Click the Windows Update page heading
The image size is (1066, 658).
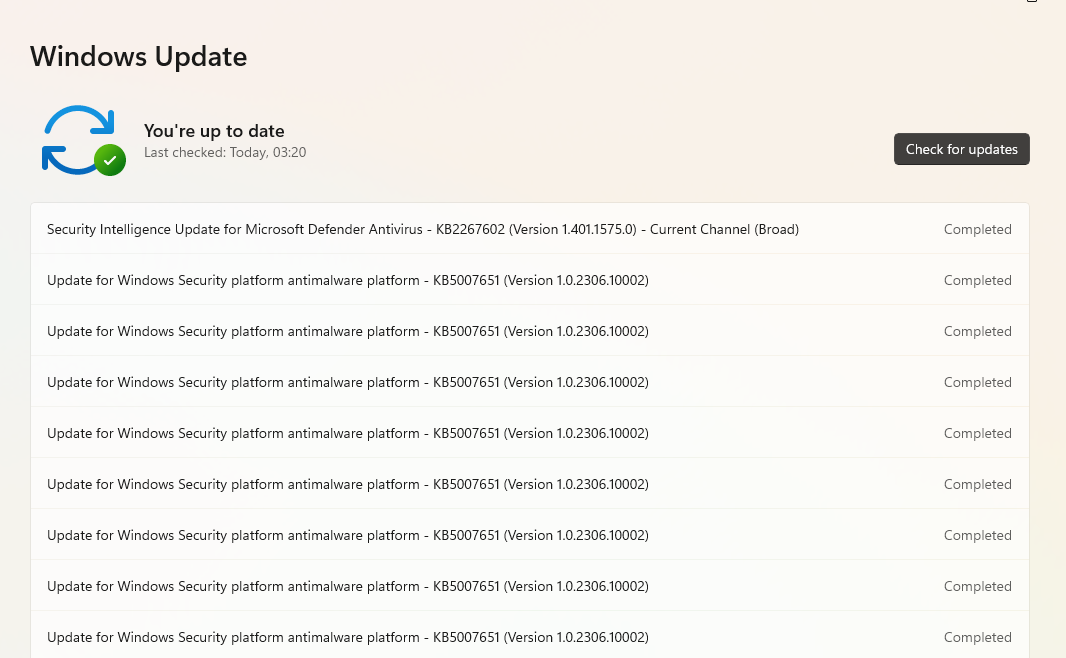tap(138, 57)
